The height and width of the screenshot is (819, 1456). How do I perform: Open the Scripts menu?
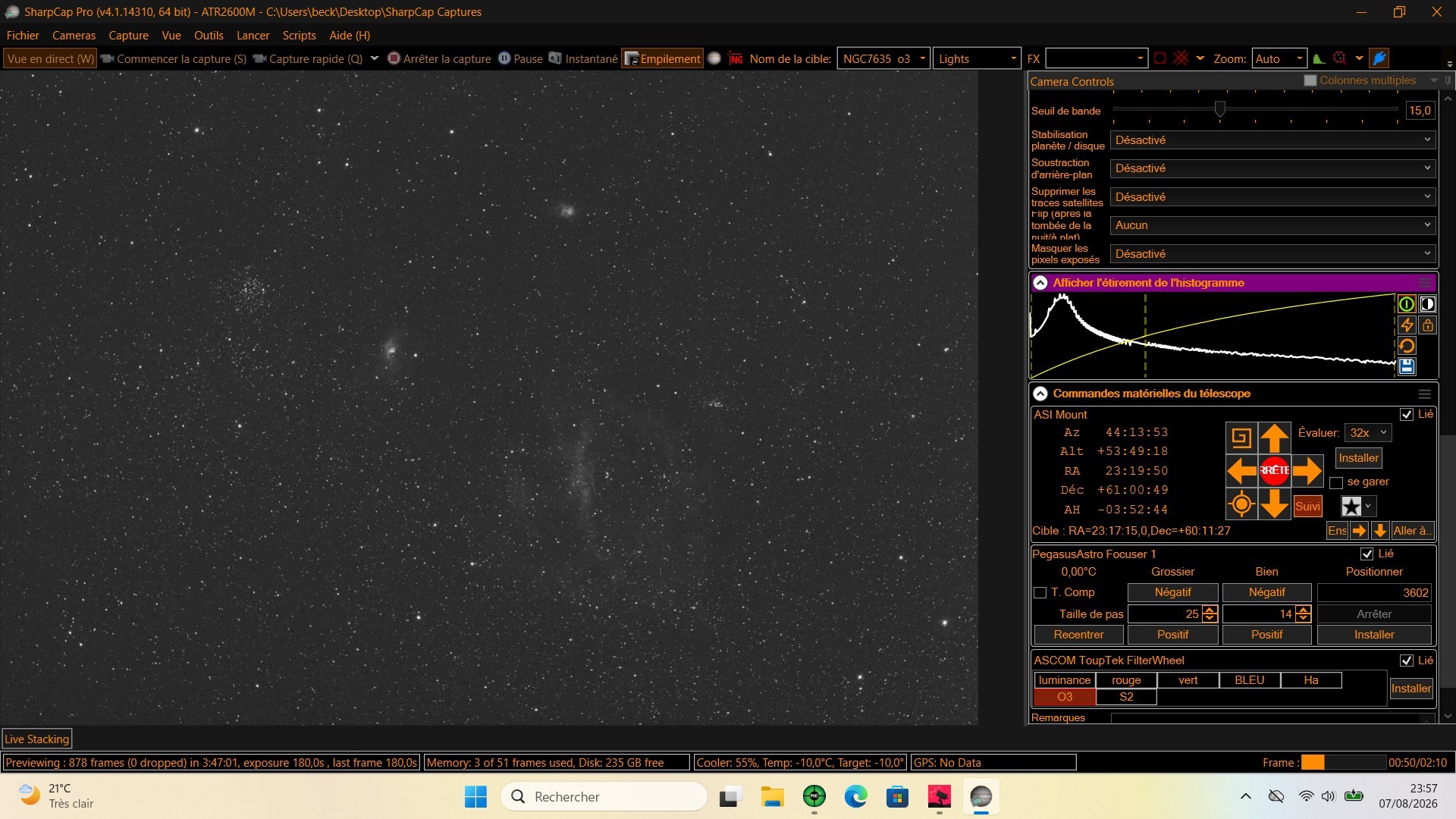point(299,36)
